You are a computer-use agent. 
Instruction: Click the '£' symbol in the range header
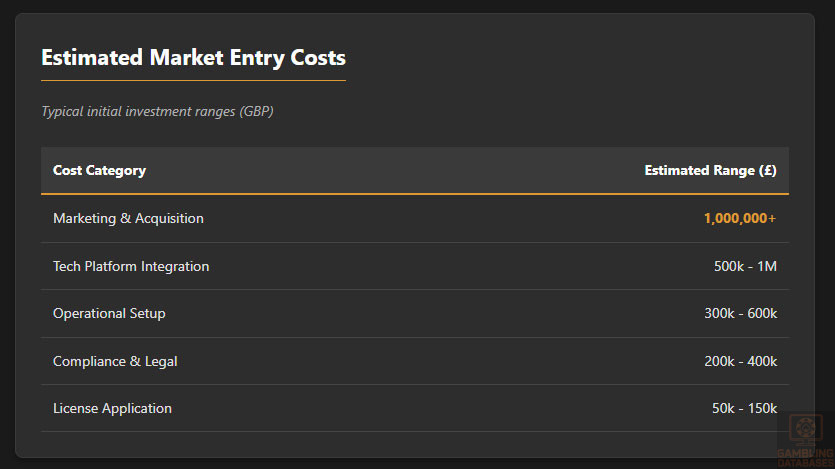coord(767,170)
